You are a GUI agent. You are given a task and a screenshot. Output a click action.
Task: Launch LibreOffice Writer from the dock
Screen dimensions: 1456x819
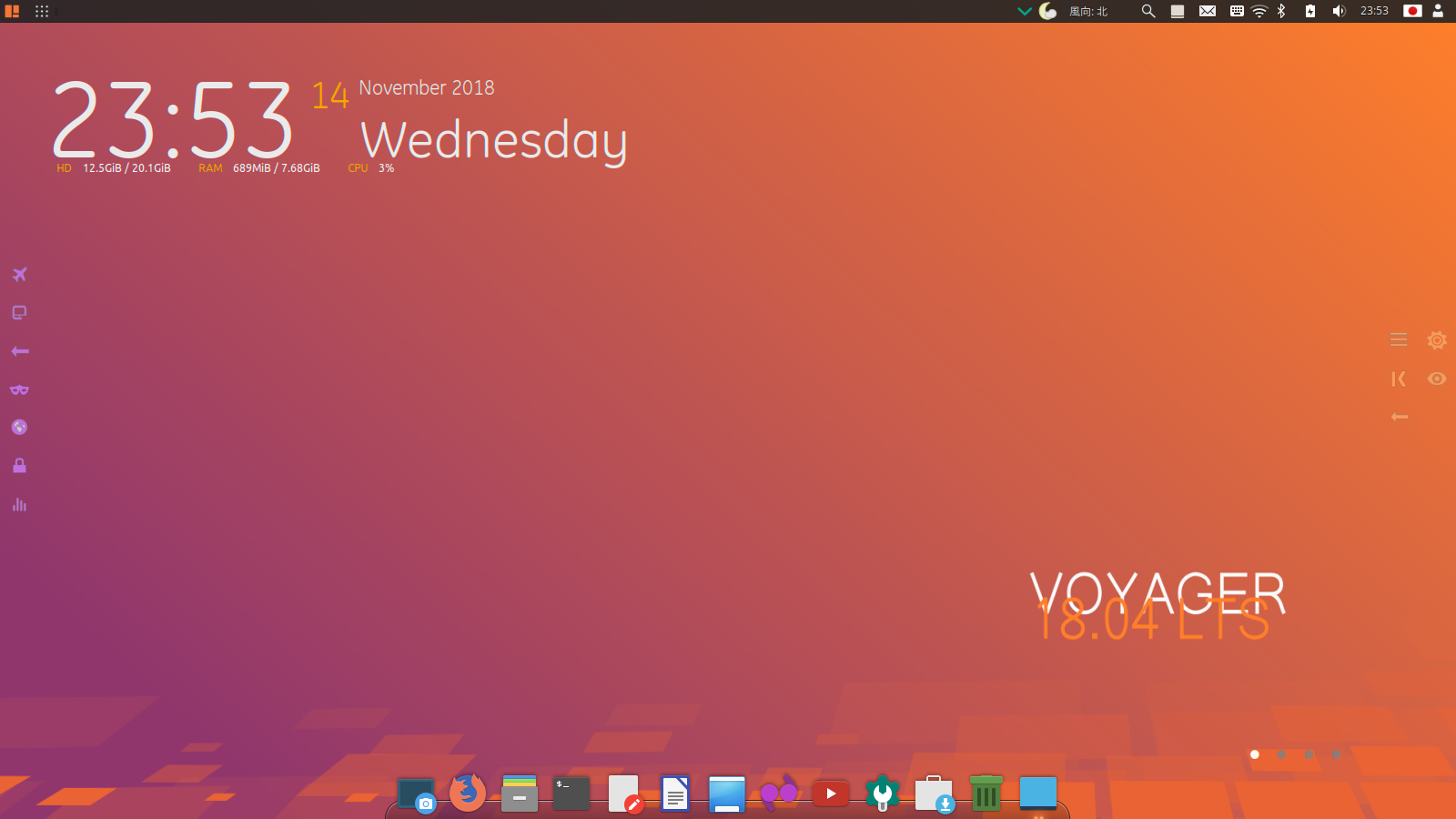675,794
